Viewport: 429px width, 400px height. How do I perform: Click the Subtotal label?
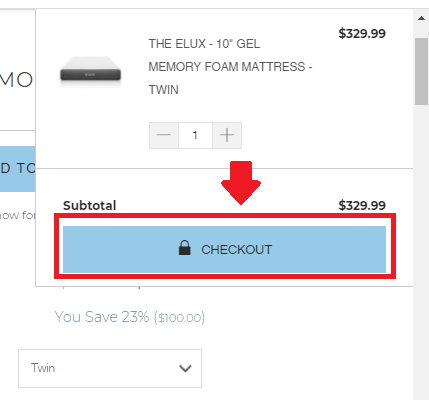pyautogui.click(x=90, y=205)
